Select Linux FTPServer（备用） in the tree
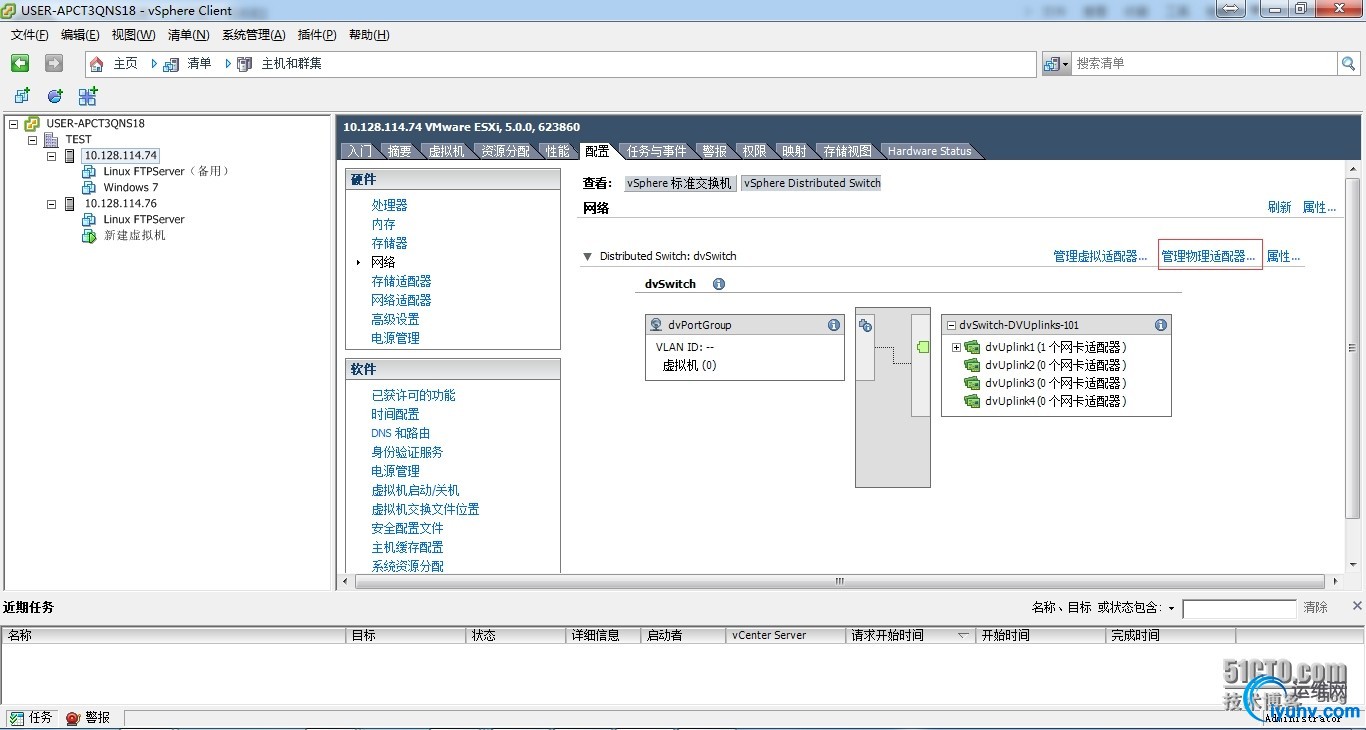This screenshot has width=1366, height=730. coord(167,171)
